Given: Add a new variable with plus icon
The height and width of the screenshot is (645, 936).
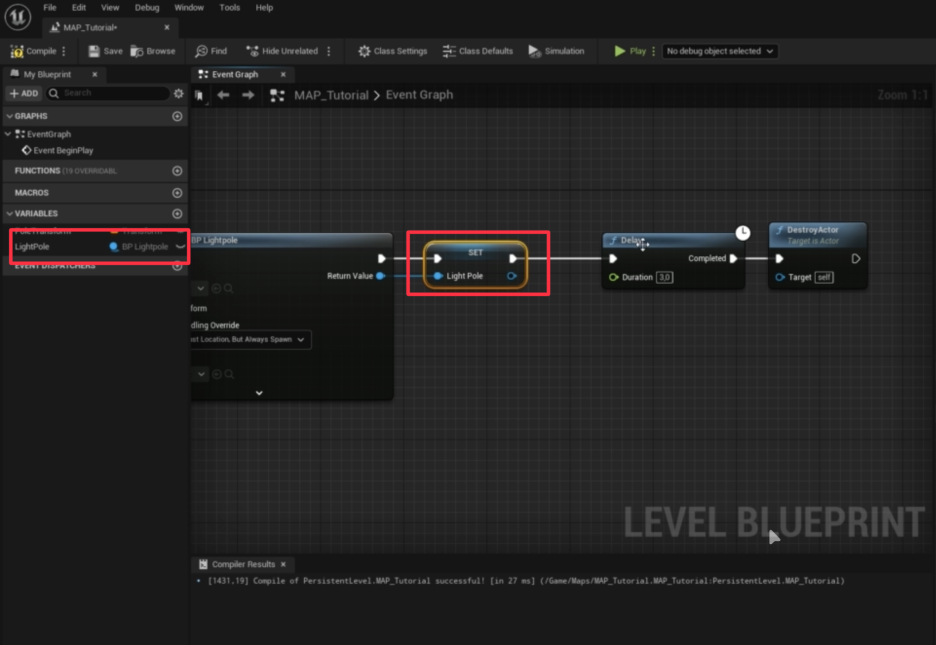Looking at the screenshot, I should [x=177, y=214].
